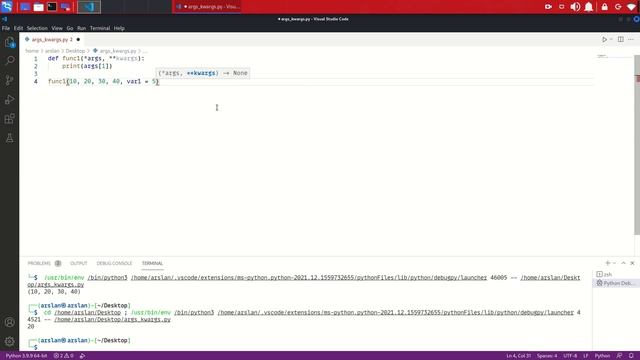Expand the run button dropdown arrow
640x360 pixels.
point(611,40)
